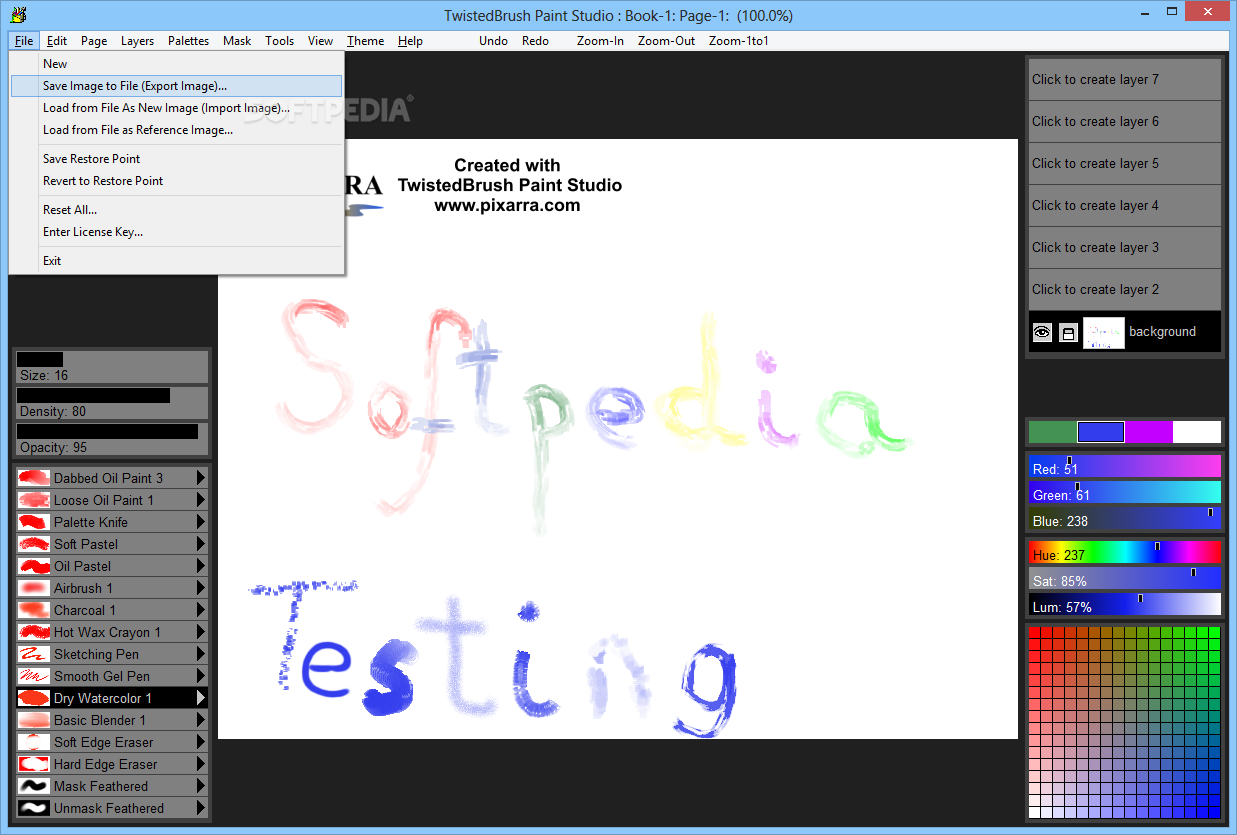Choose Exit from the File menu
The height and width of the screenshot is (835, 1237).
tap(176, 261)
